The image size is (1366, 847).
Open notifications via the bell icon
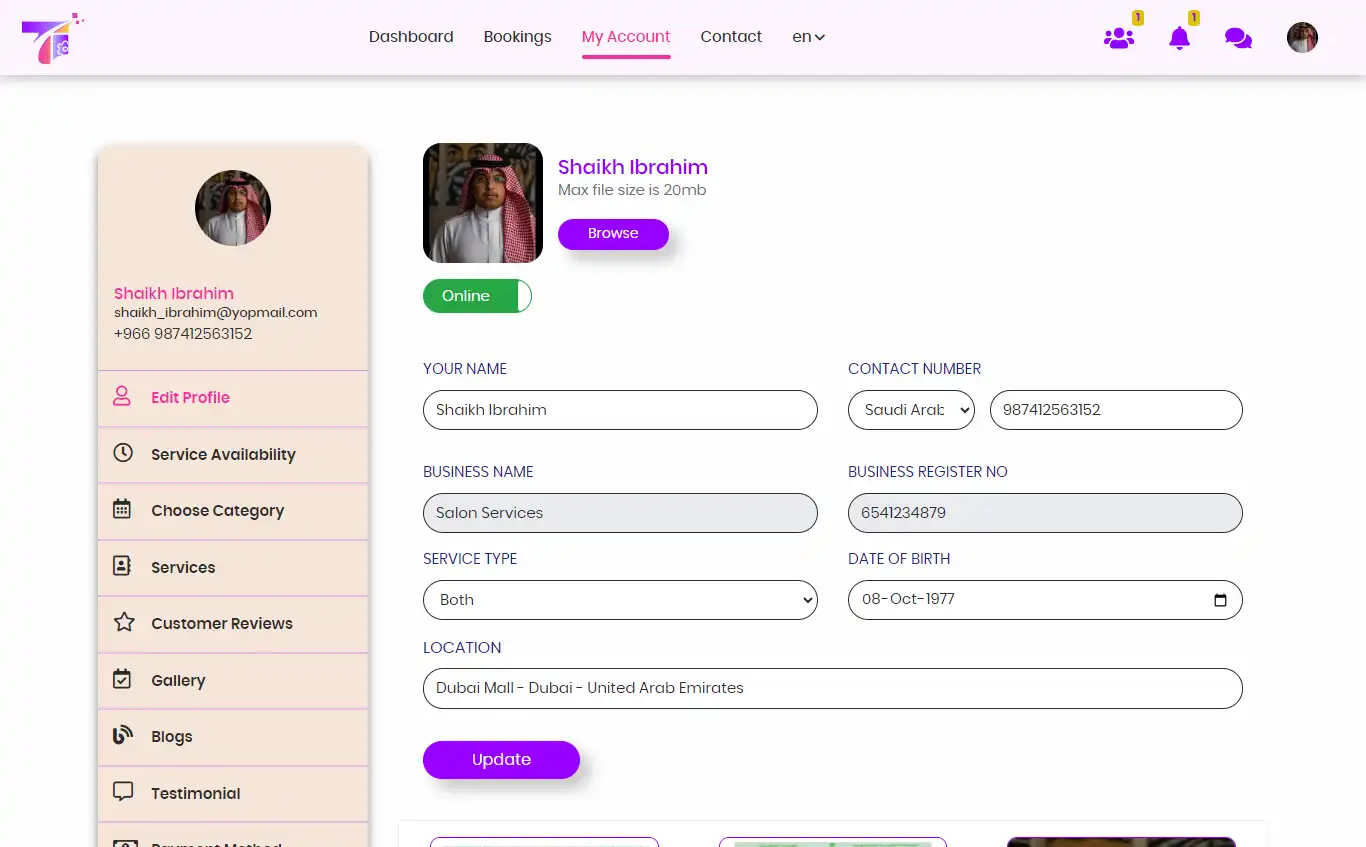tap(1180, 37)
